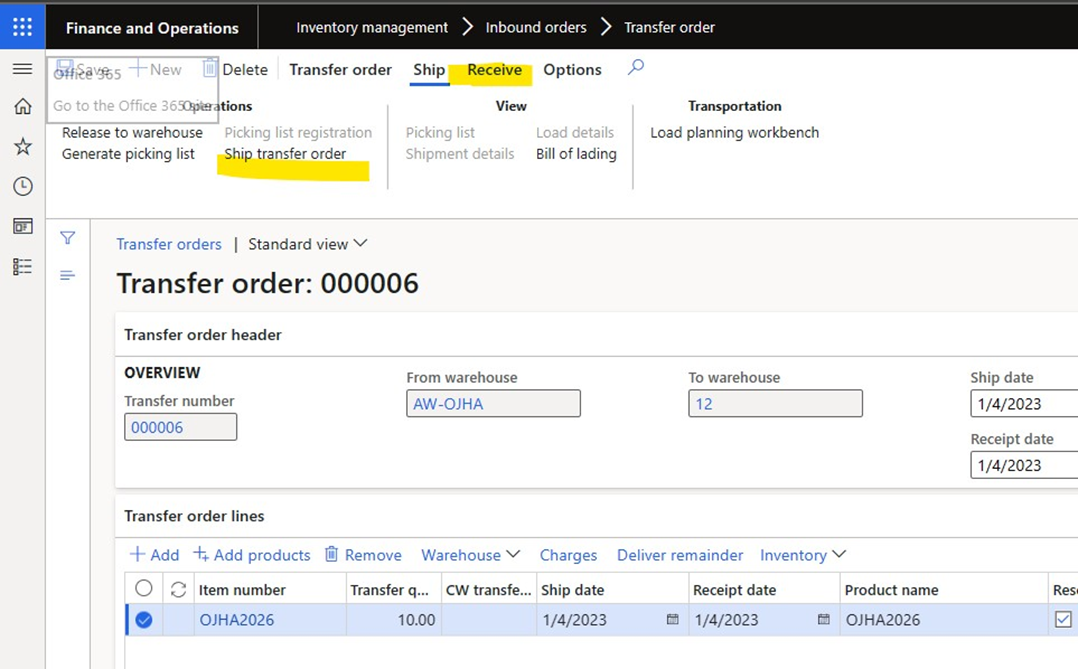Remove the selected transfer order line
The width and height of the screenshot is (1078, 669).
pyautogui.click(x=363, y=555)
